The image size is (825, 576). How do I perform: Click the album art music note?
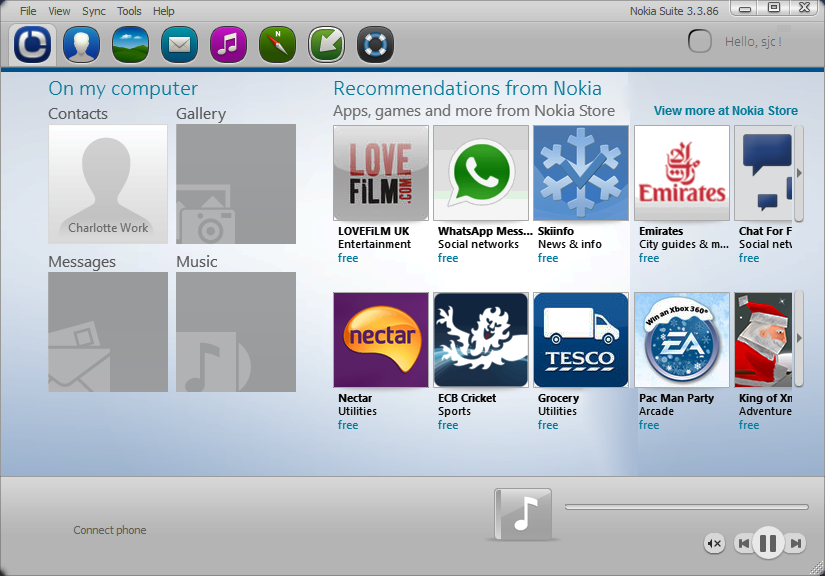click(523, 514)
